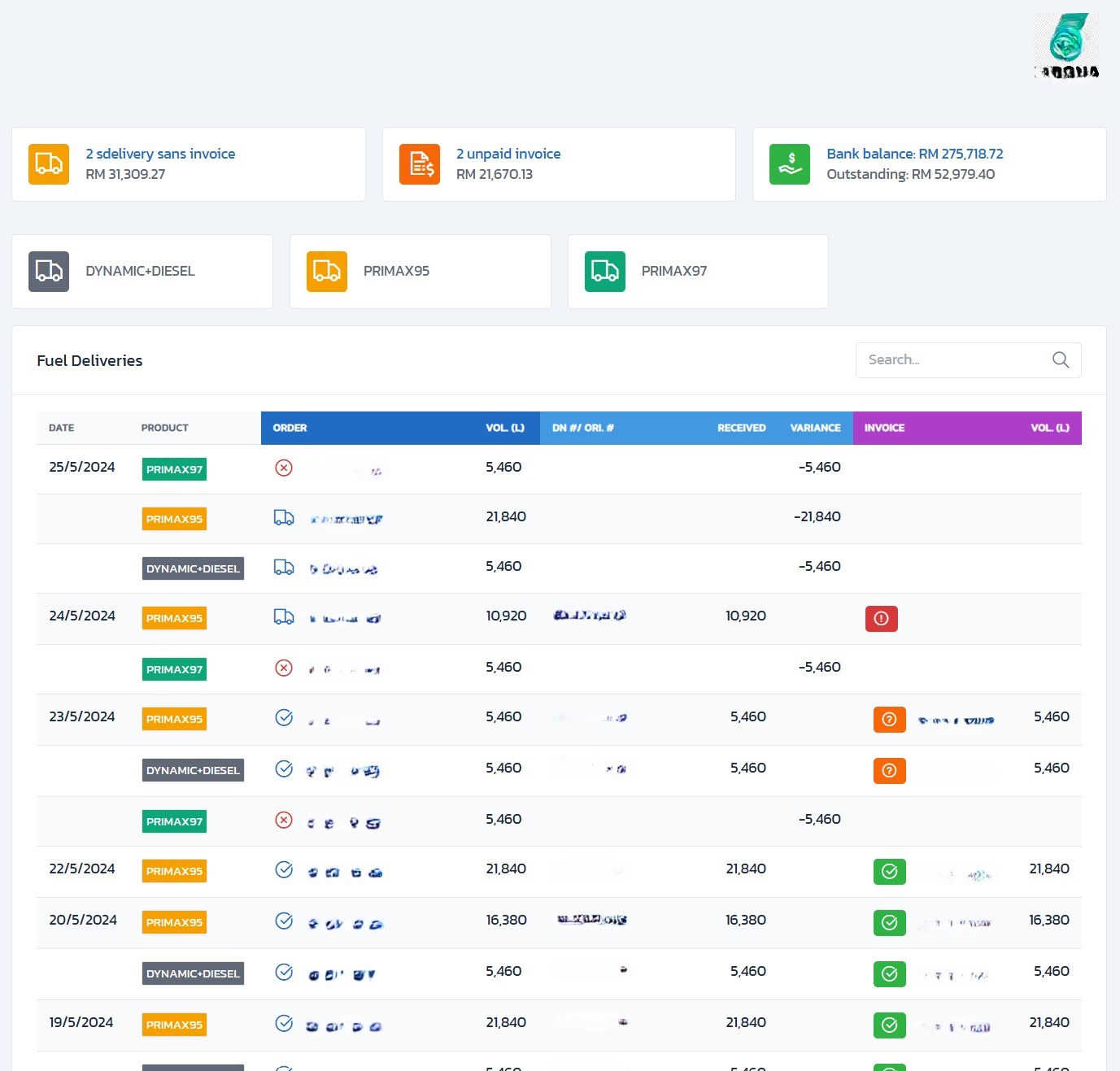Click the orange question invoice icon on 23/5/2024 PRIMAX95

[x=889, y=720]
